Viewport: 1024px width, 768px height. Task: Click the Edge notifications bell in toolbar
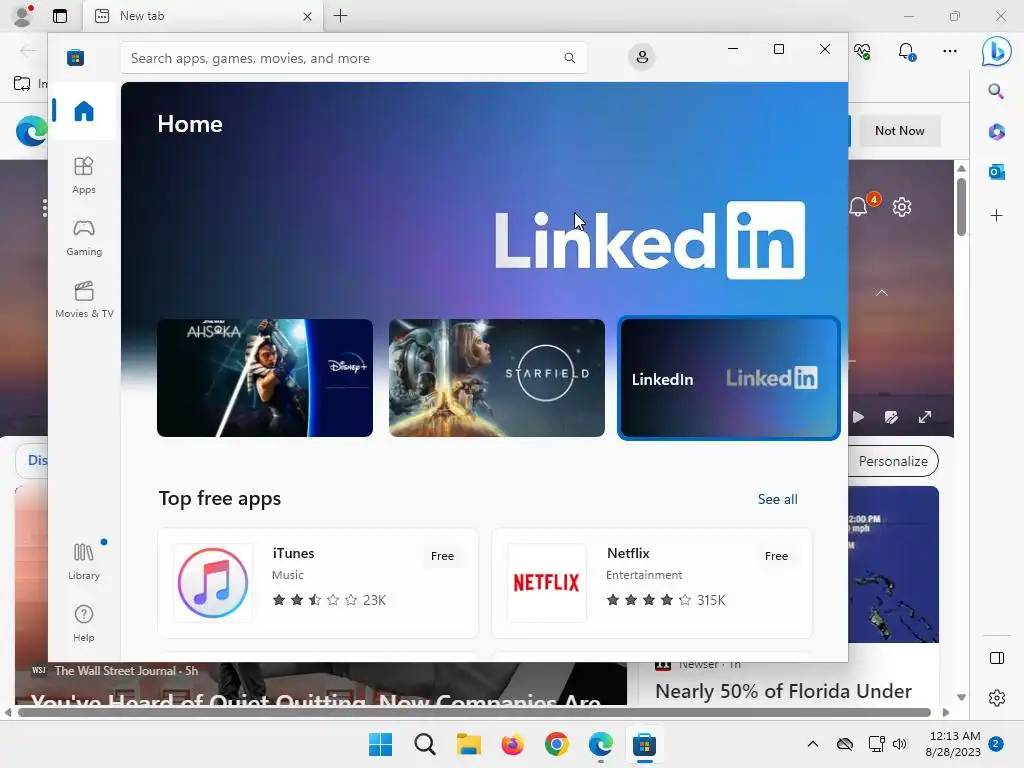[906, 51]
